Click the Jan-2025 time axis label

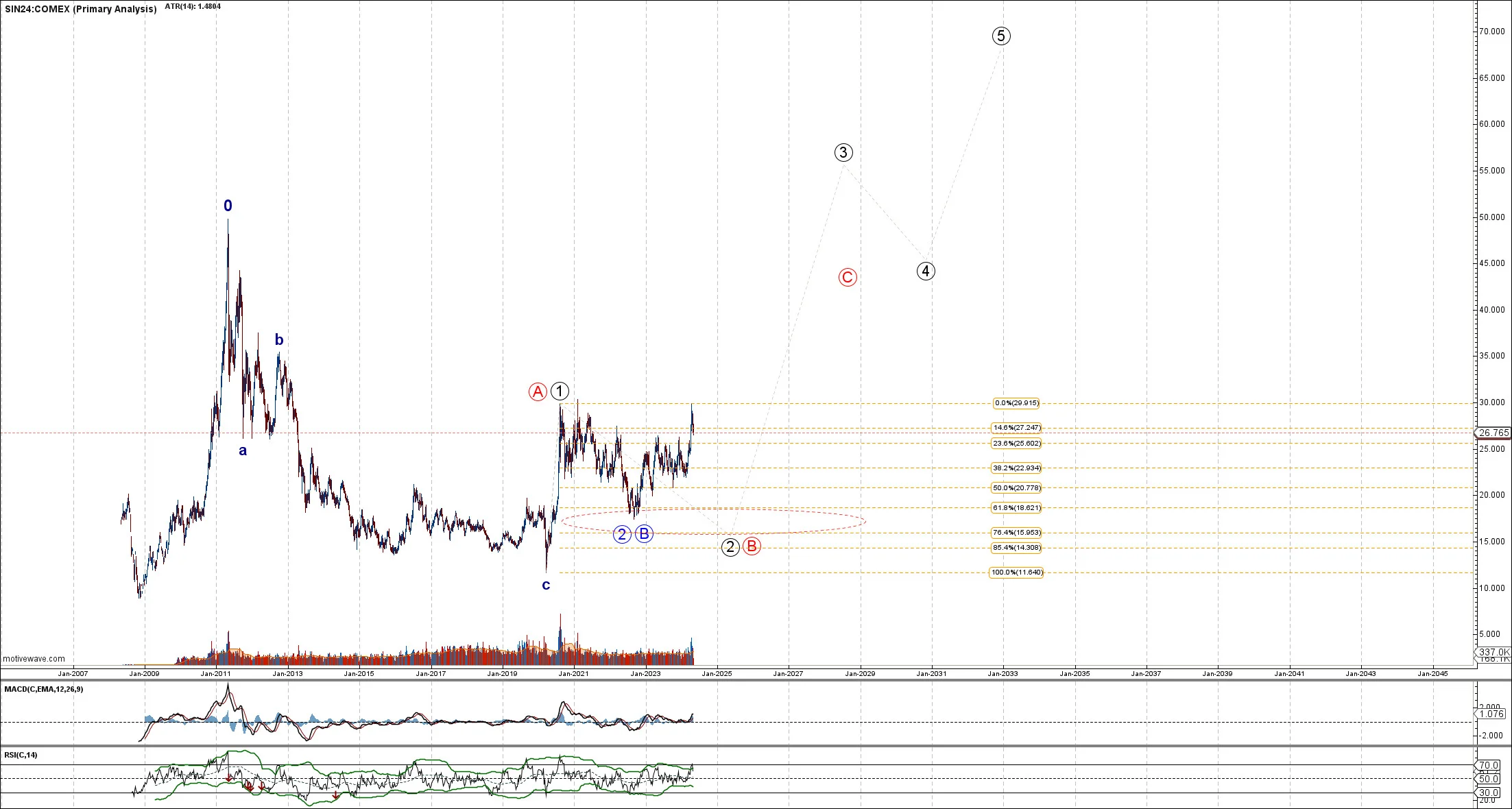717,673
